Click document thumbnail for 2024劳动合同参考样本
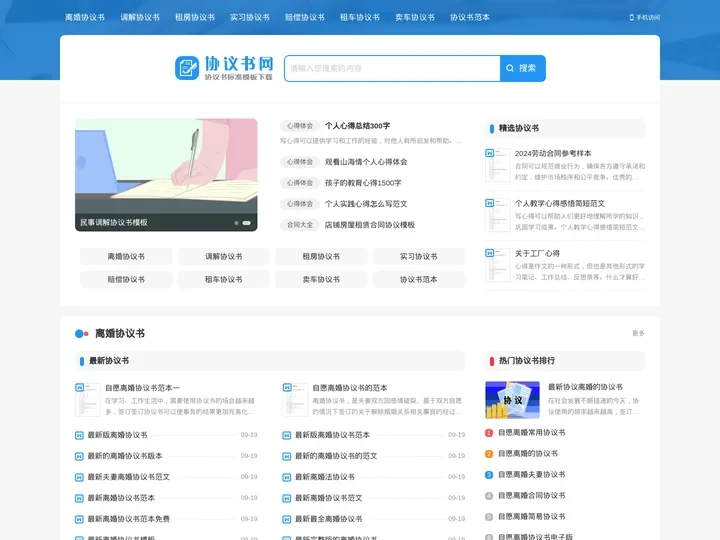 click(497, 165)
